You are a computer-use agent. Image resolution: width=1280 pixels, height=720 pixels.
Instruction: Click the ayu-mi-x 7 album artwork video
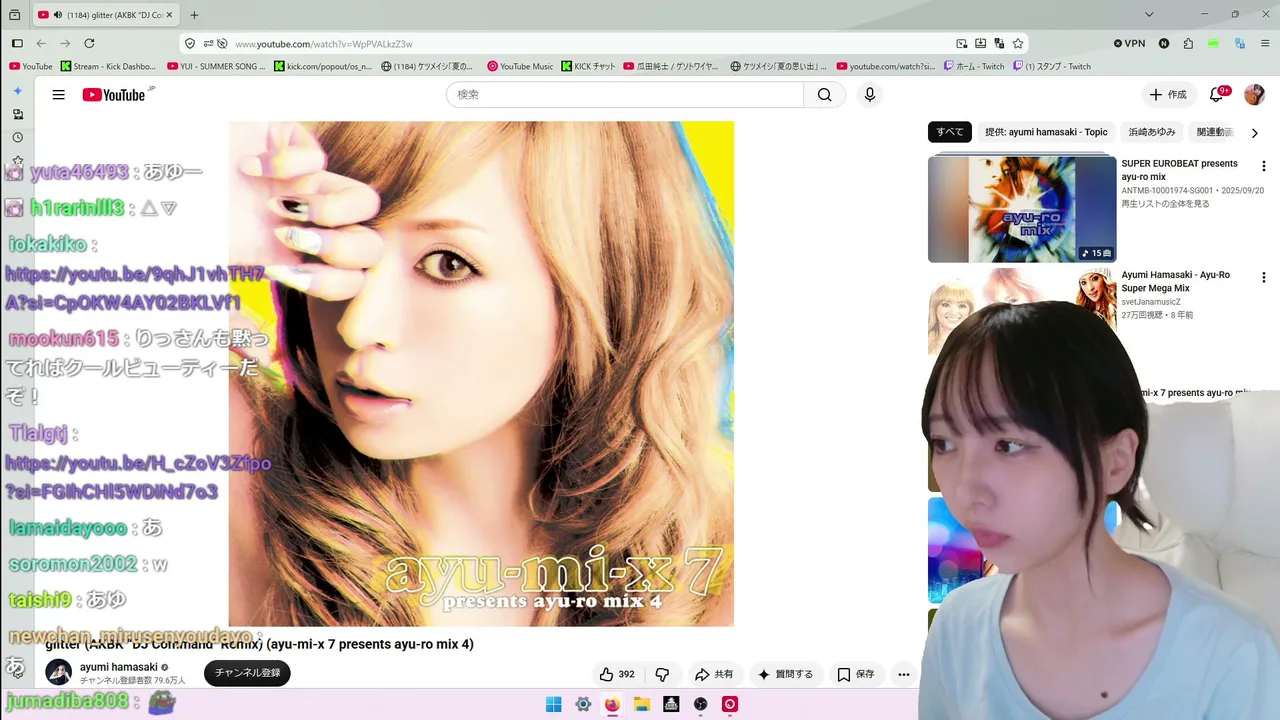[x=481, y=374]
